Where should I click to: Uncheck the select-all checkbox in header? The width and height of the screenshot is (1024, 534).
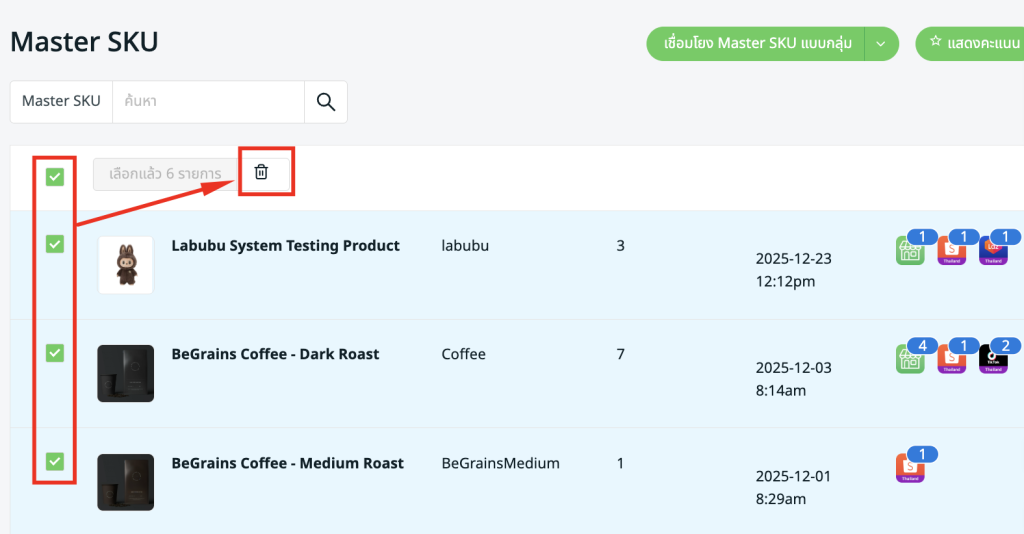tap(55, 177)
